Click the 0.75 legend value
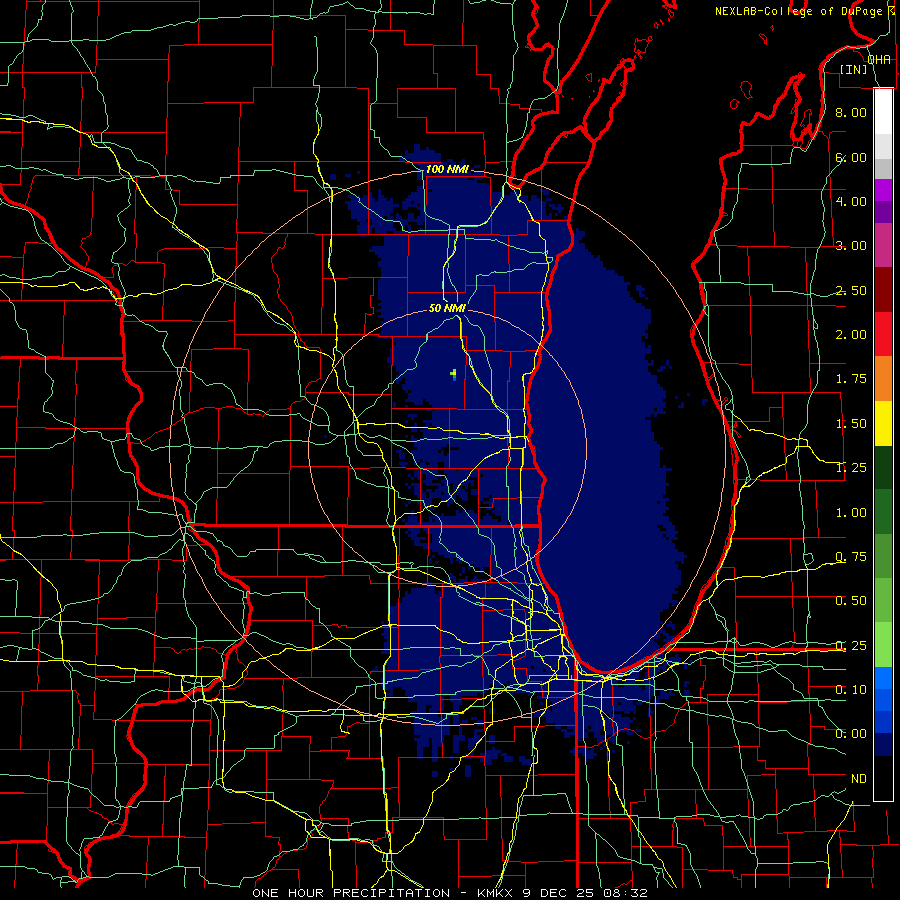Screen dimensions: 900x900 [851, 557]
